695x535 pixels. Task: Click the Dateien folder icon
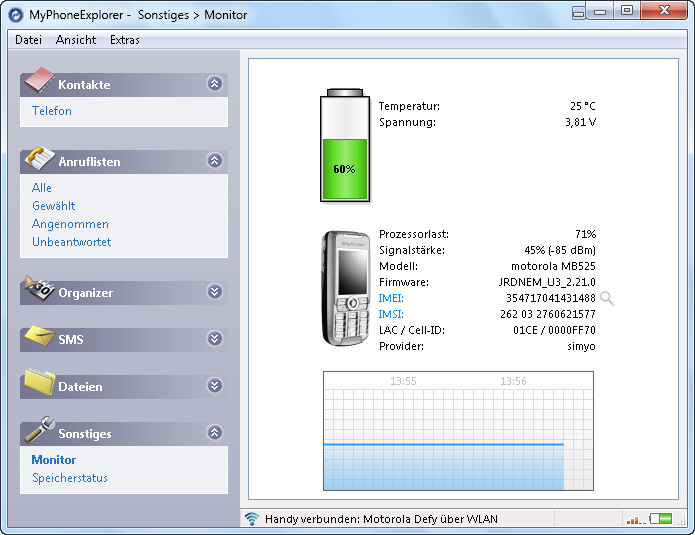40,384
